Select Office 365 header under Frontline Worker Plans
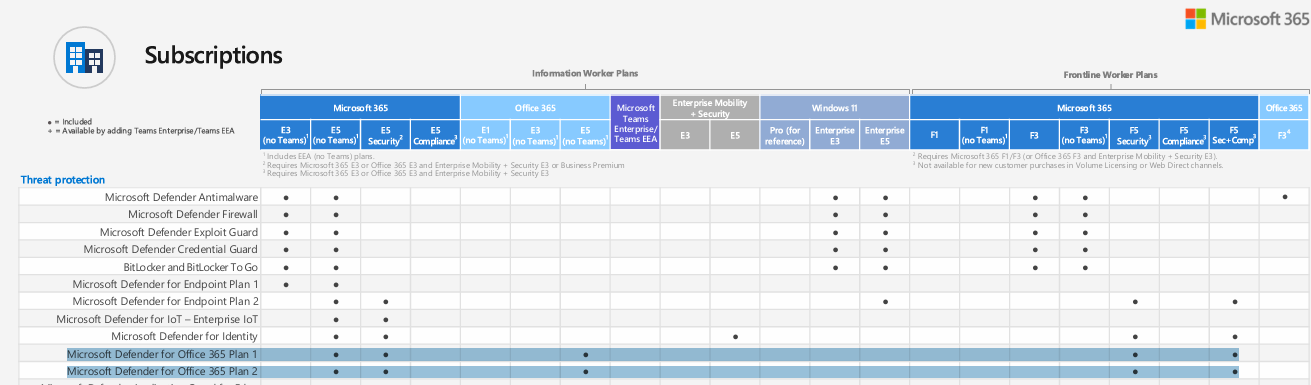 pos(1284,108)
